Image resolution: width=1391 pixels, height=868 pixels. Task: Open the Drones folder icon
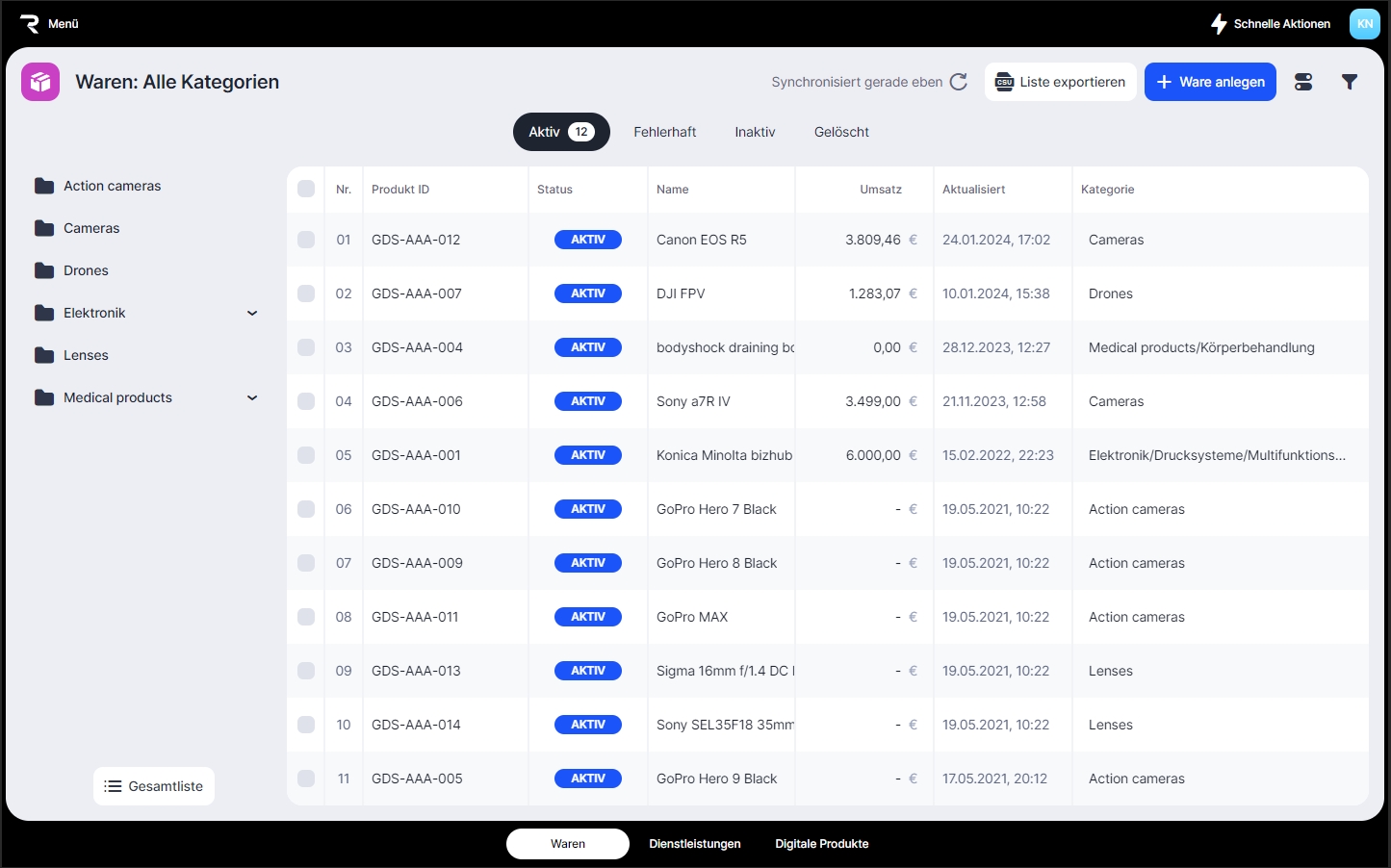44,270
